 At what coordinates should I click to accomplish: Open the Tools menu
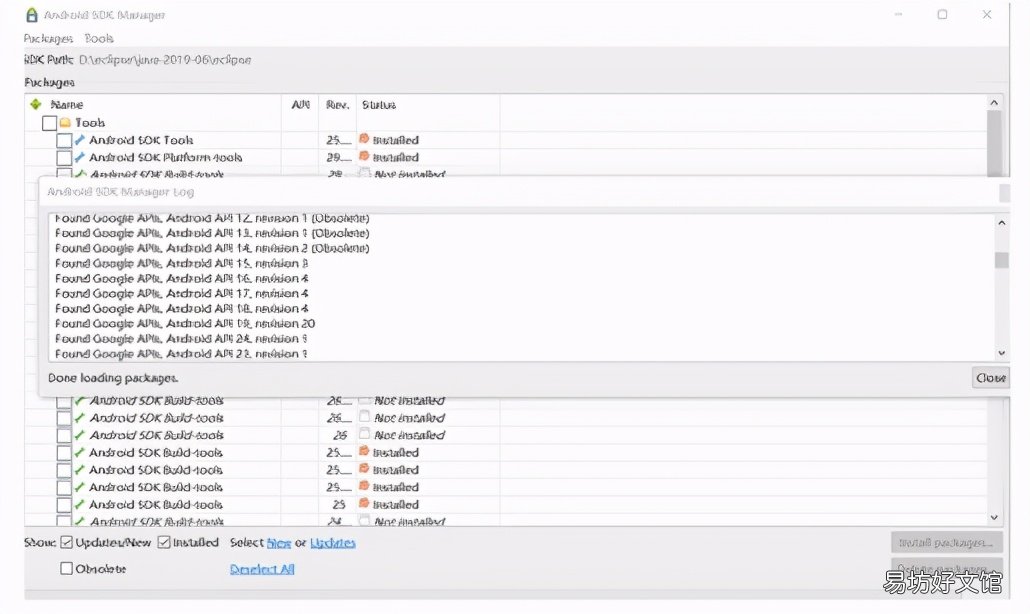click(x=99, y=39)
